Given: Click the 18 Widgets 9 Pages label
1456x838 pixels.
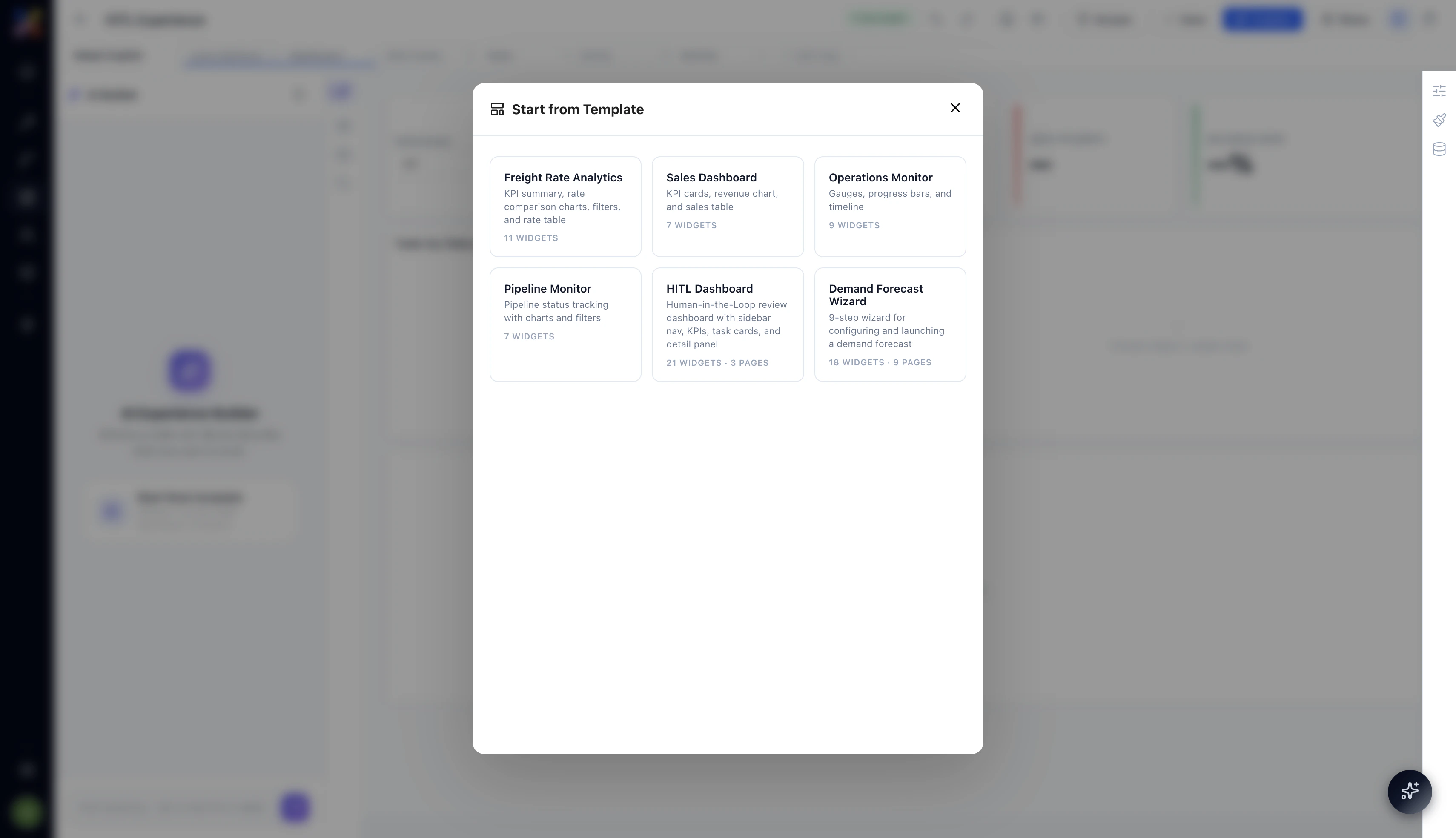Looking at the screenshot, I should pos(880,363).
